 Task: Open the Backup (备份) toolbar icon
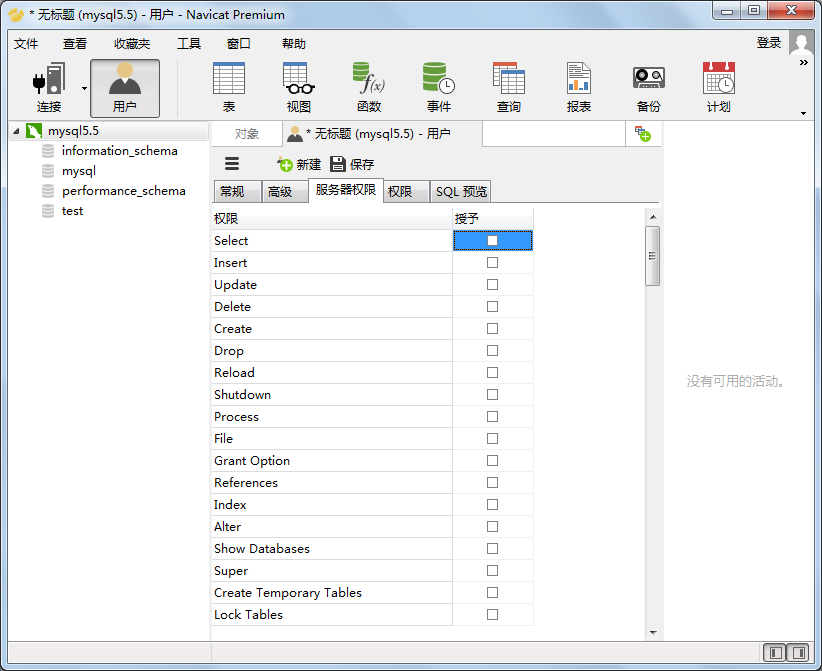(649, 88)
